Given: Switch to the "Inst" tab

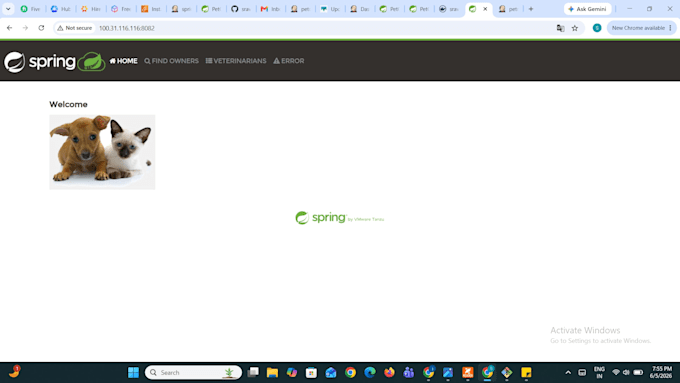Looking at the screenshot, I should (x=151, y=9).
